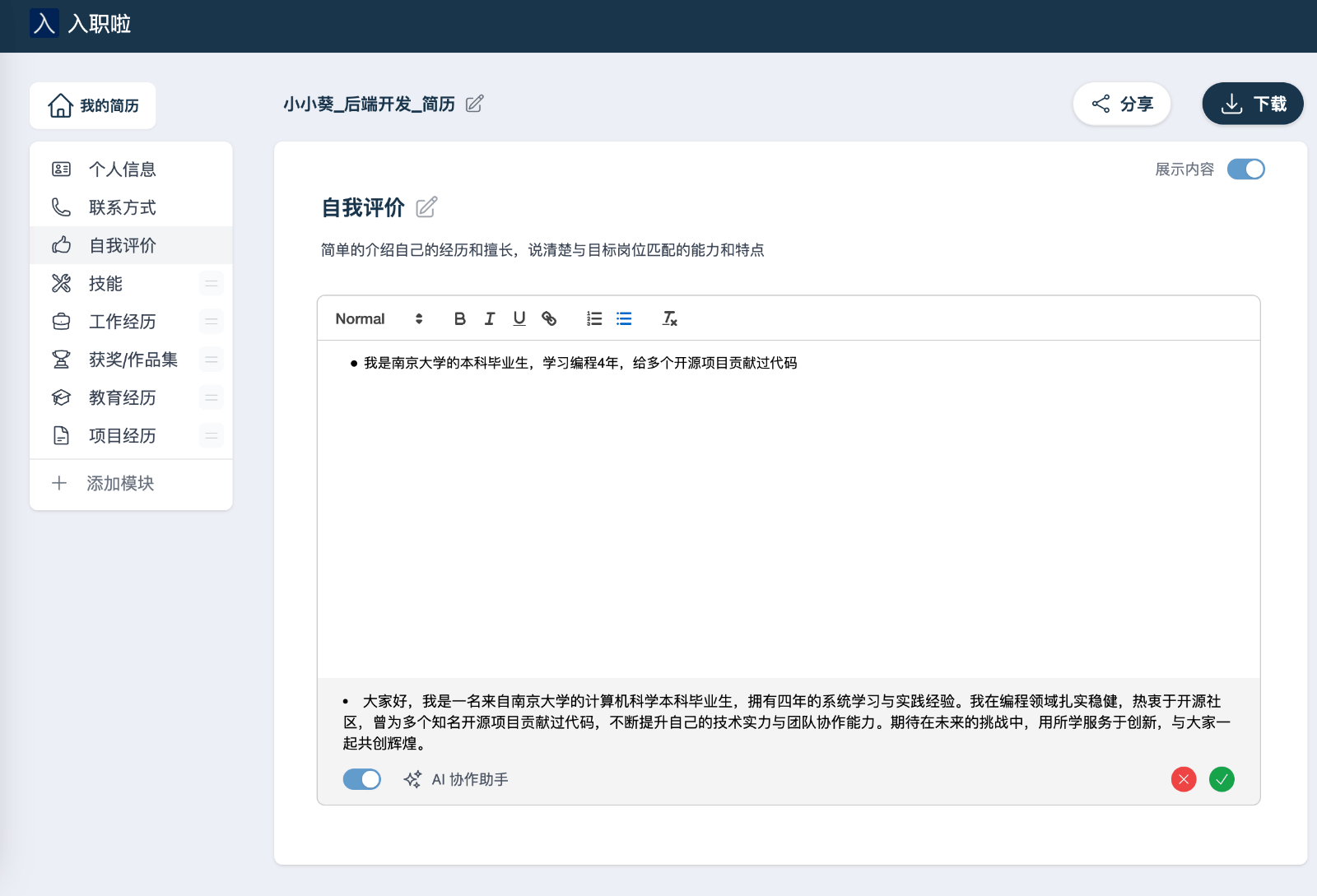Apply ordered list formatting
Viewport: 1317px width, 896px height.
593,318
